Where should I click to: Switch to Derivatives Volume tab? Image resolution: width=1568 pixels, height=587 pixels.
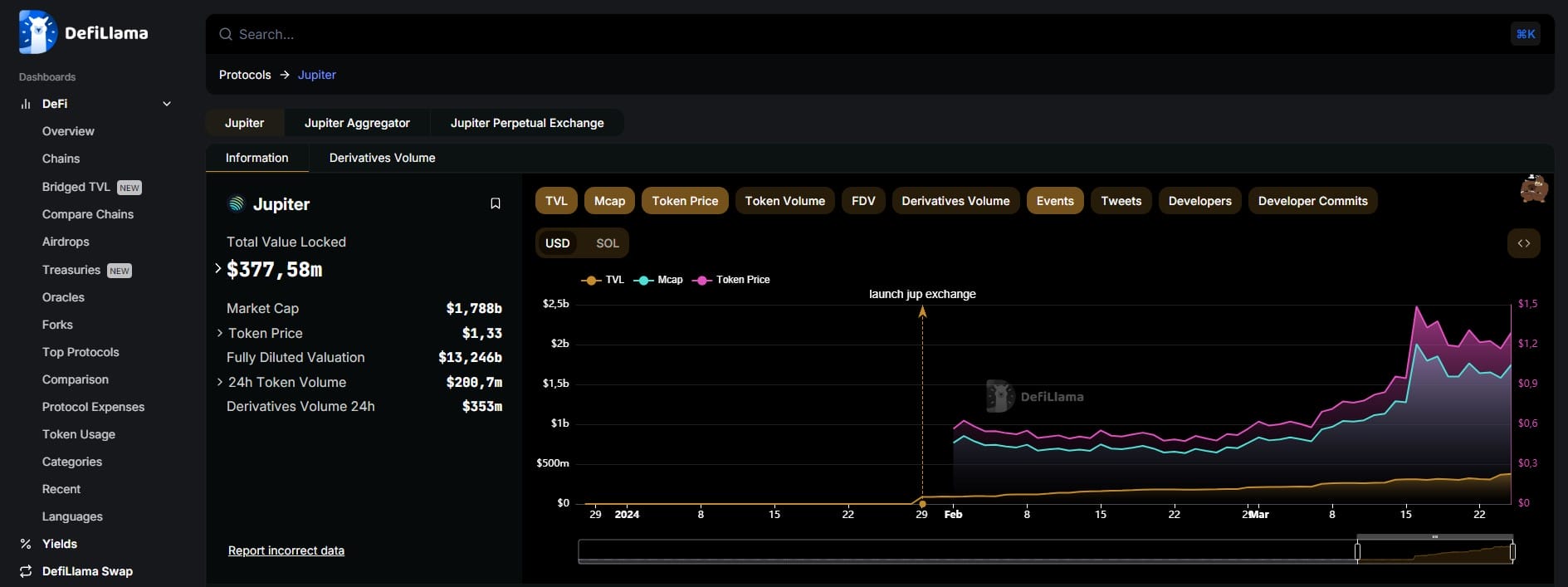pos(382,158)
